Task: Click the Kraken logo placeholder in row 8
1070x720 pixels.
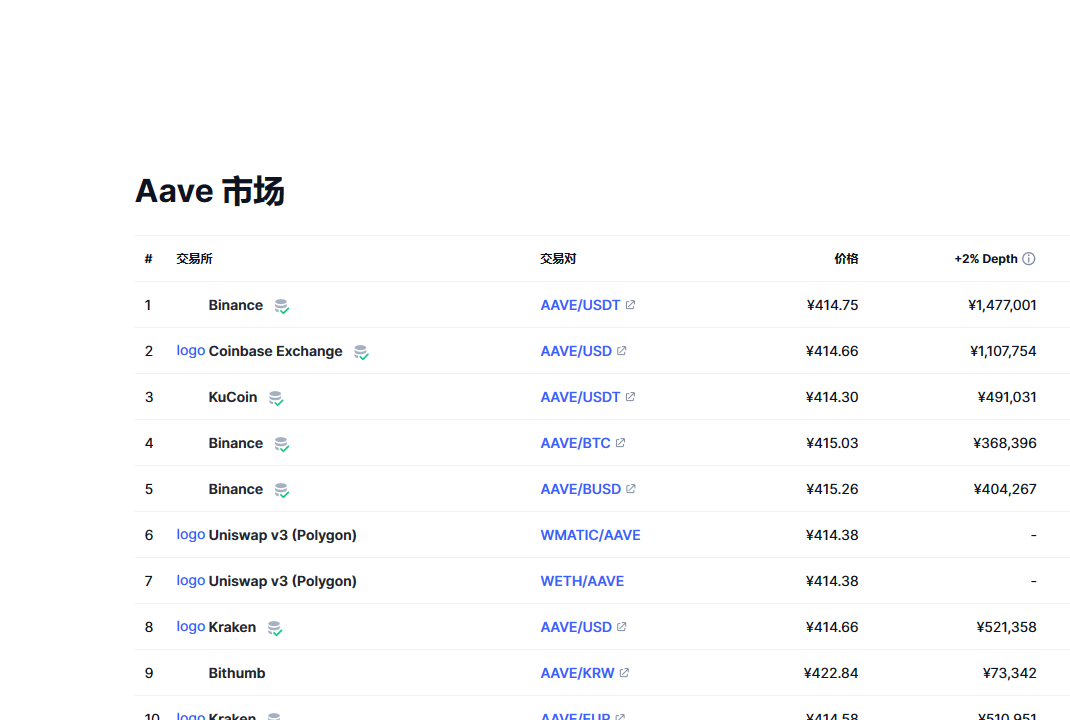Action: point(190,626)
